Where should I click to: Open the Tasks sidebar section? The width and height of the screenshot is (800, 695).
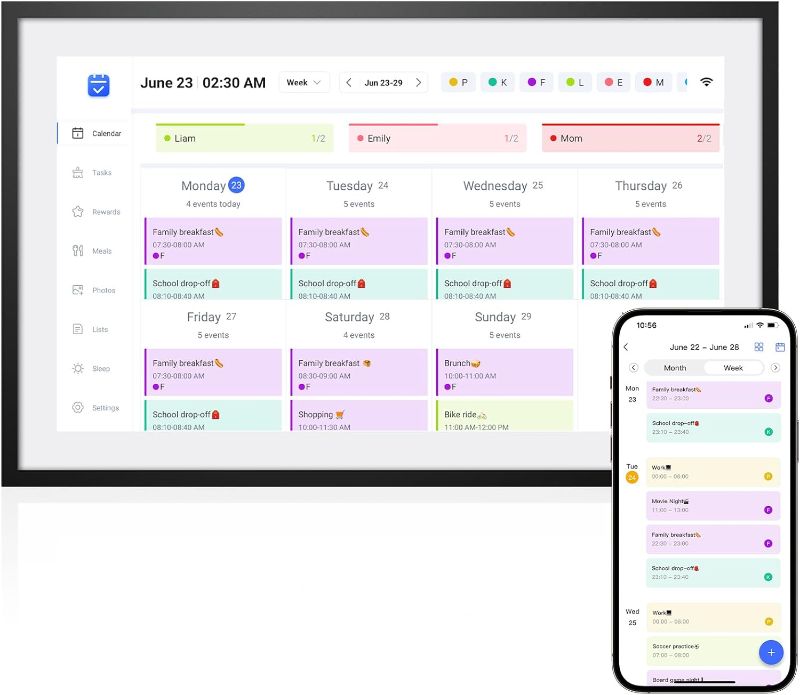[x=92, y=172]
